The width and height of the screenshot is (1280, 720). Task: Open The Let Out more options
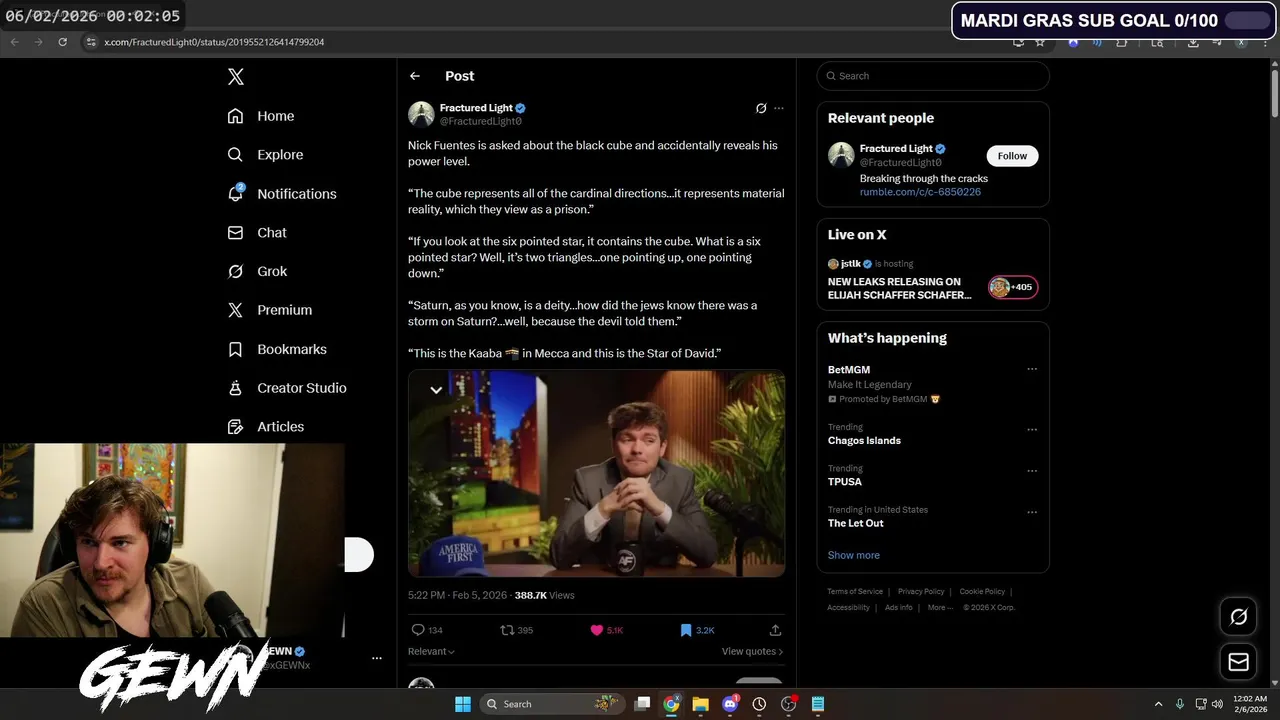pyautogui.click(x=1032, y=512)
